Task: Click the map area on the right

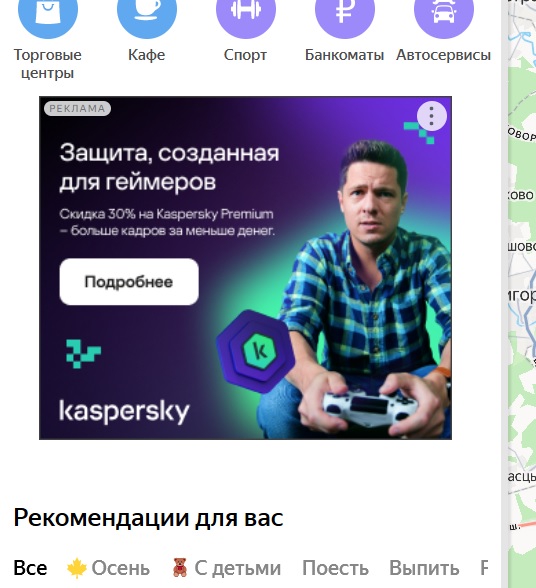Action: coord(522,294)
